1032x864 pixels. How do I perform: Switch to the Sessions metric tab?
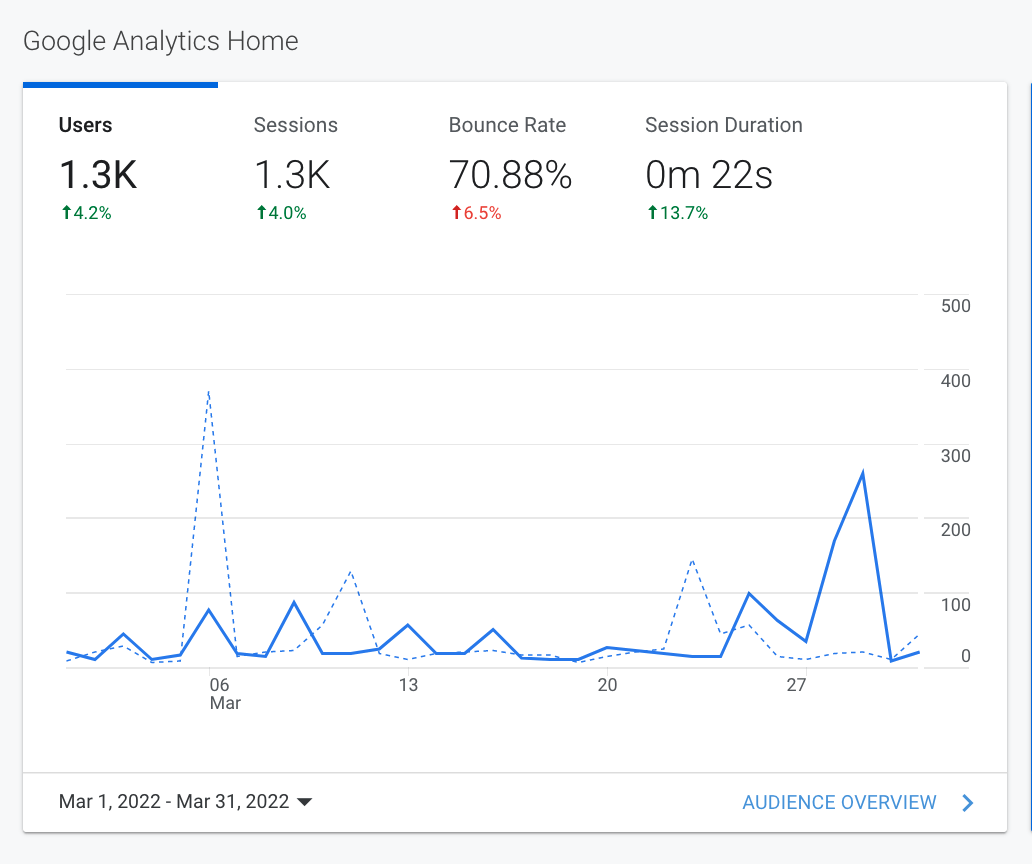point(315,168)
